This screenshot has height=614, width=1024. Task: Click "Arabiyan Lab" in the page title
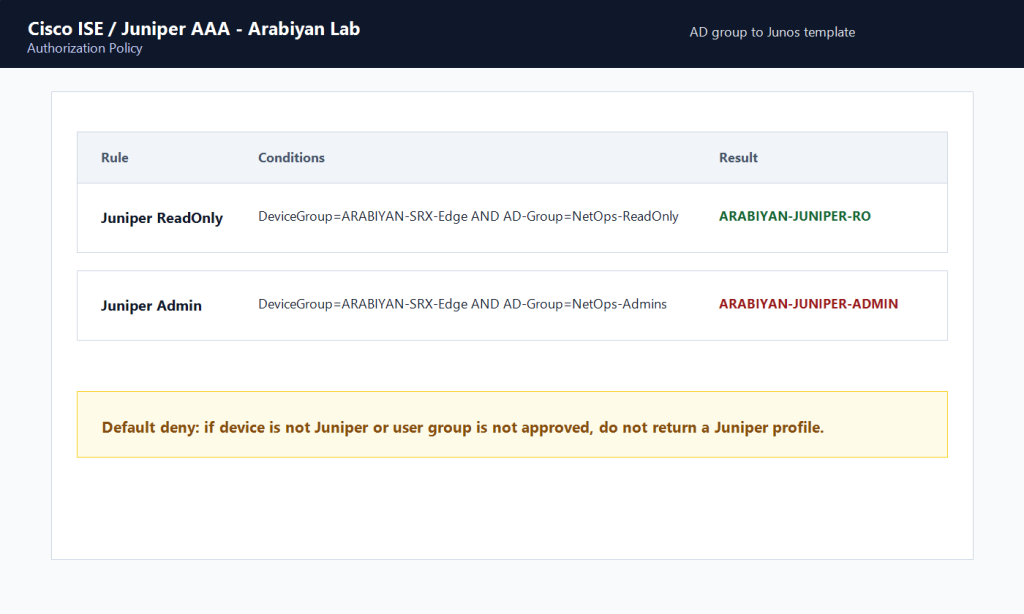pyautogui.click(x=304, y=29)
